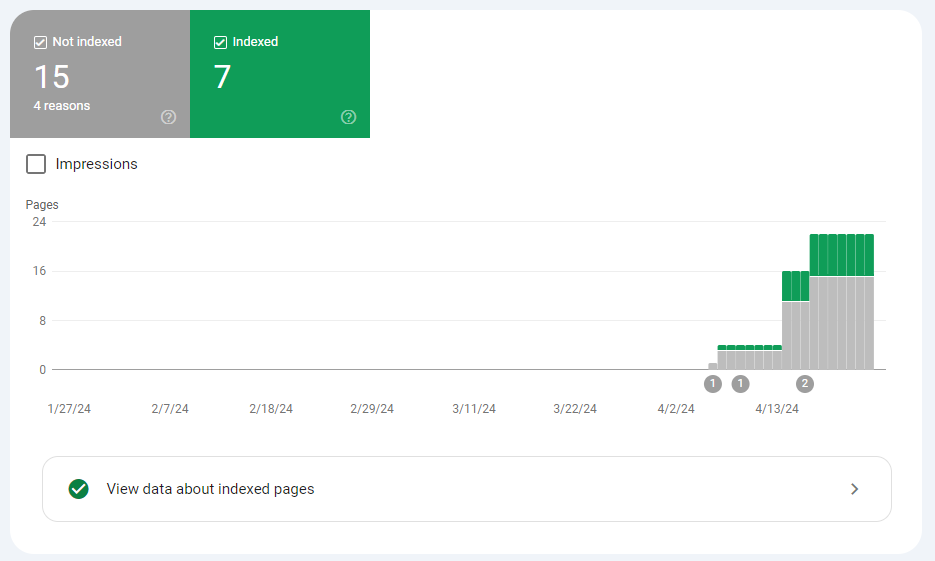
Task: Open the annotation marker labeled 2
Action: 805,383
